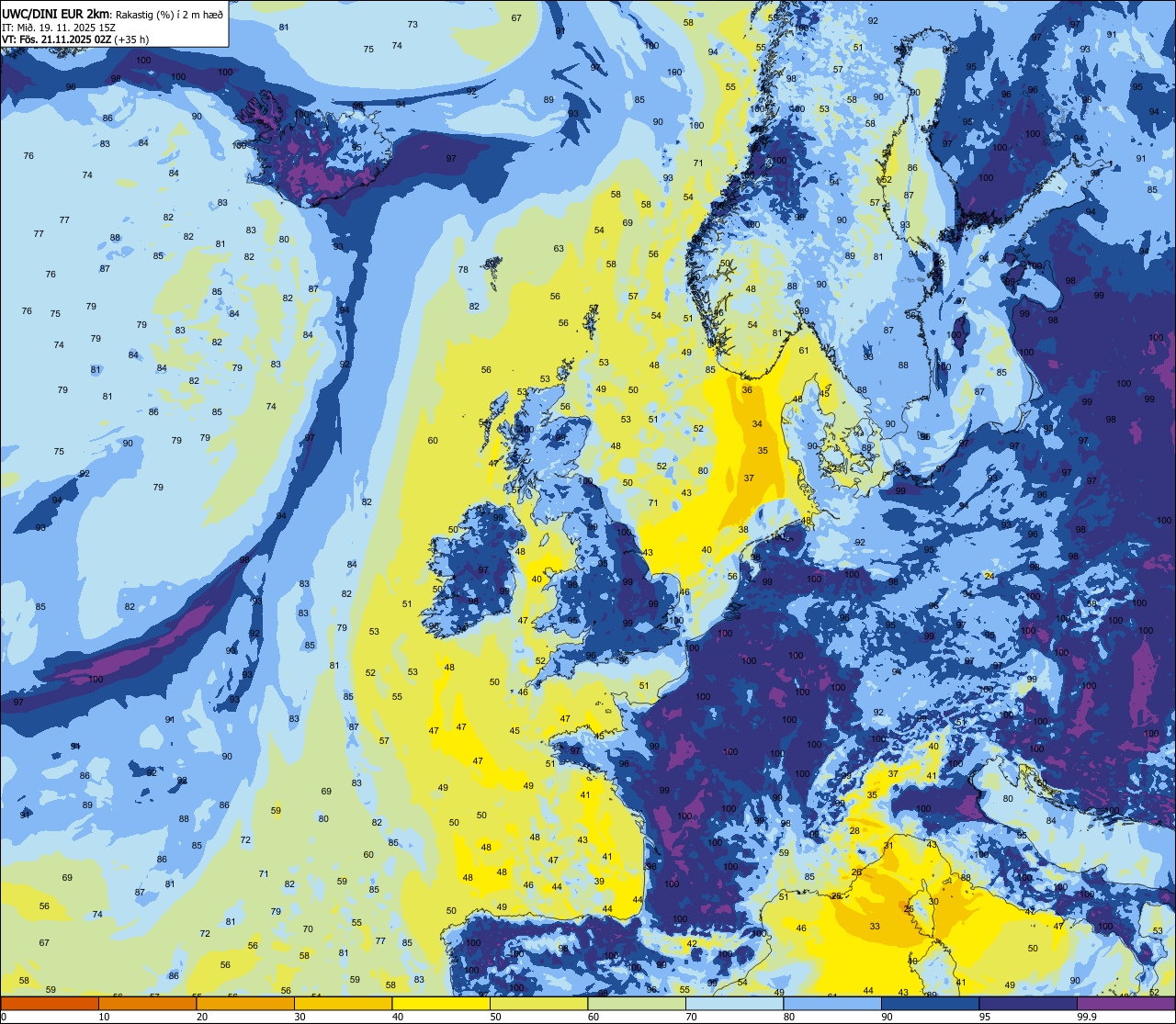Click the humidity value 36 south of Norway
The image size is (1176, 1024).
[x=747, y=389]
